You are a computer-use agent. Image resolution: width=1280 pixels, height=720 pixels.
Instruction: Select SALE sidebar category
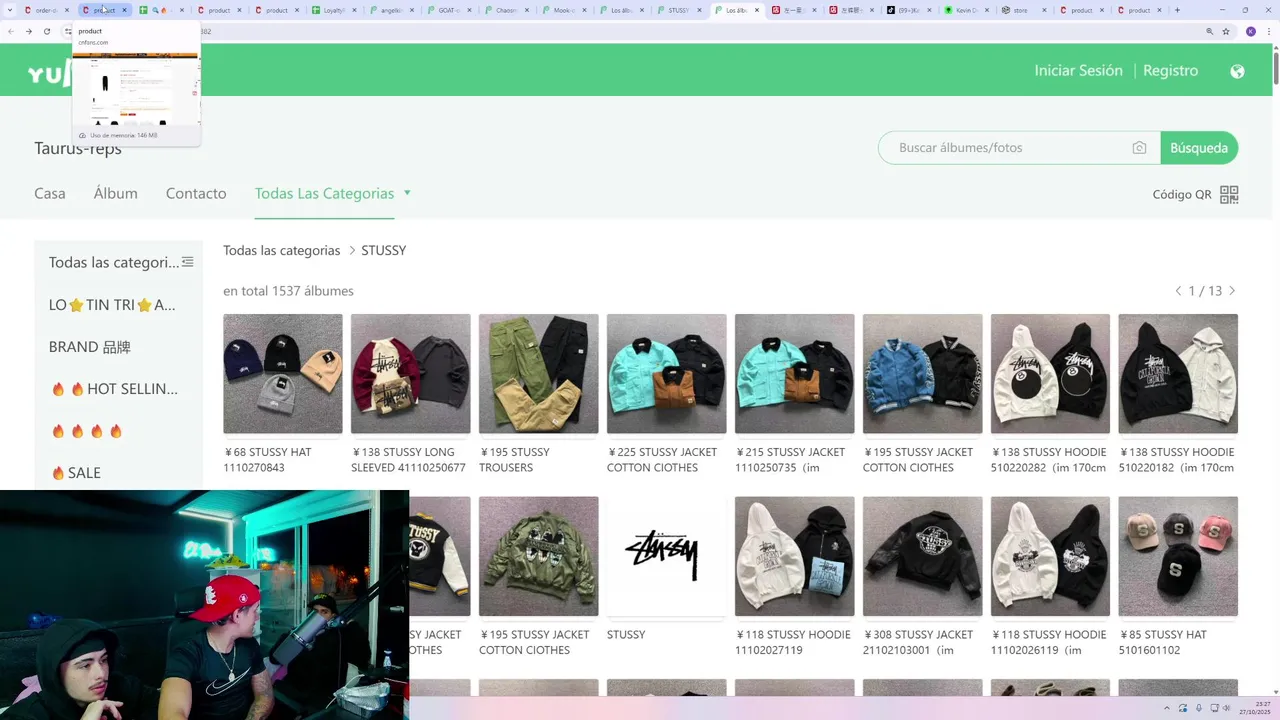[x=76, y=473]
